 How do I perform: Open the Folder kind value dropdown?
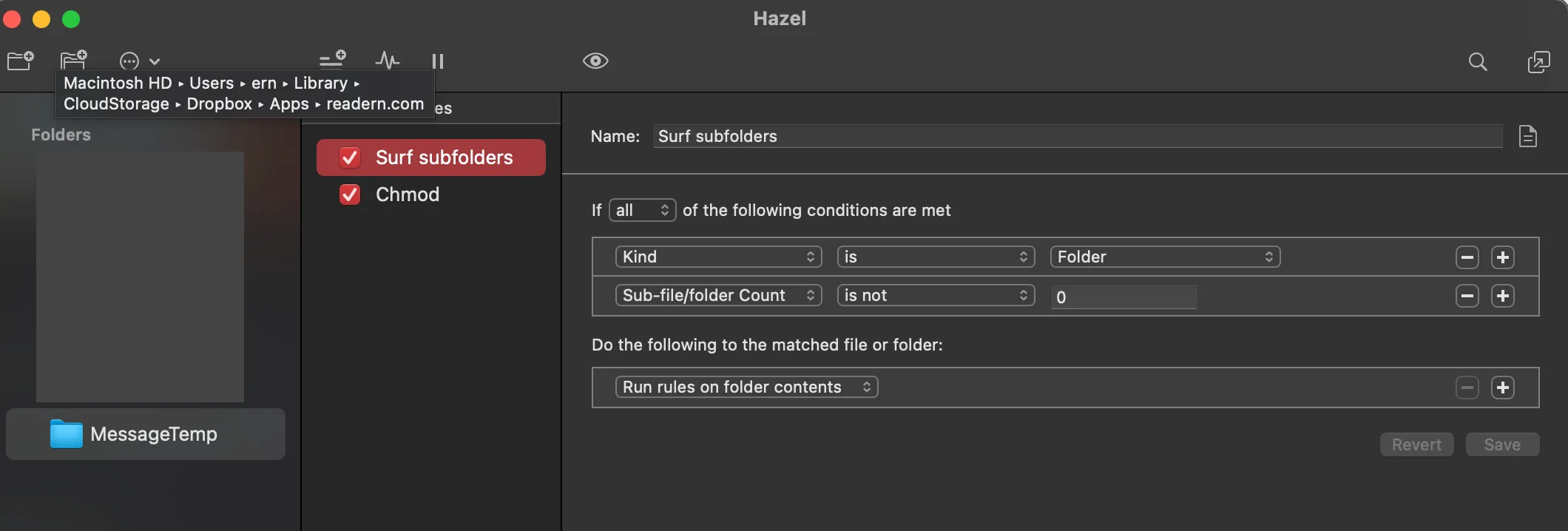1165,257
